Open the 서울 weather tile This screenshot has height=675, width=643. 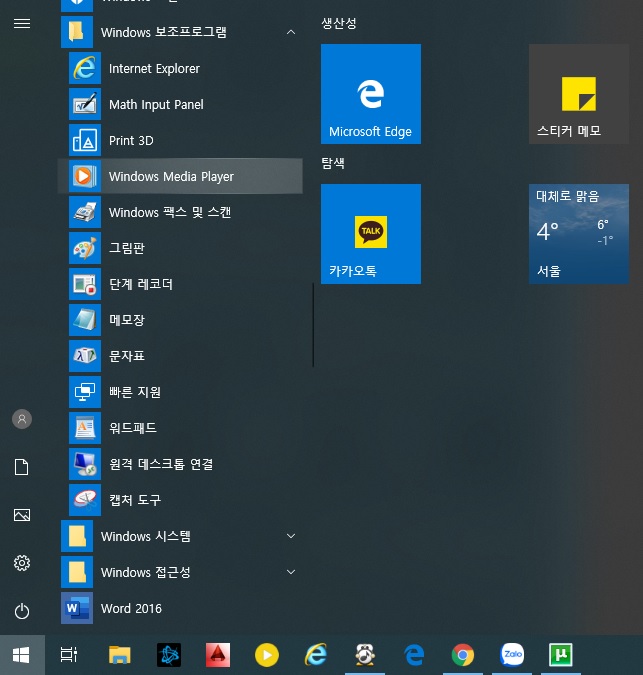coord(579,234)
